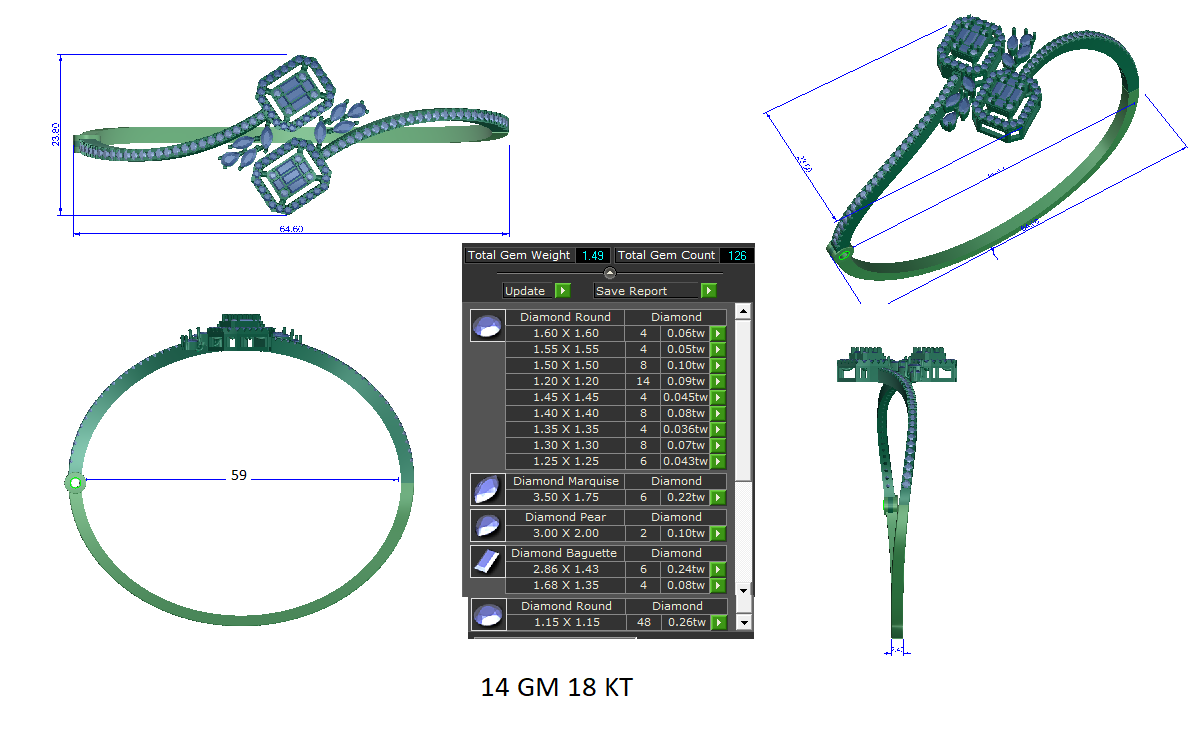
Task: Click green arrow on 1.60 X 1.60 row
Action: point(718,333)
